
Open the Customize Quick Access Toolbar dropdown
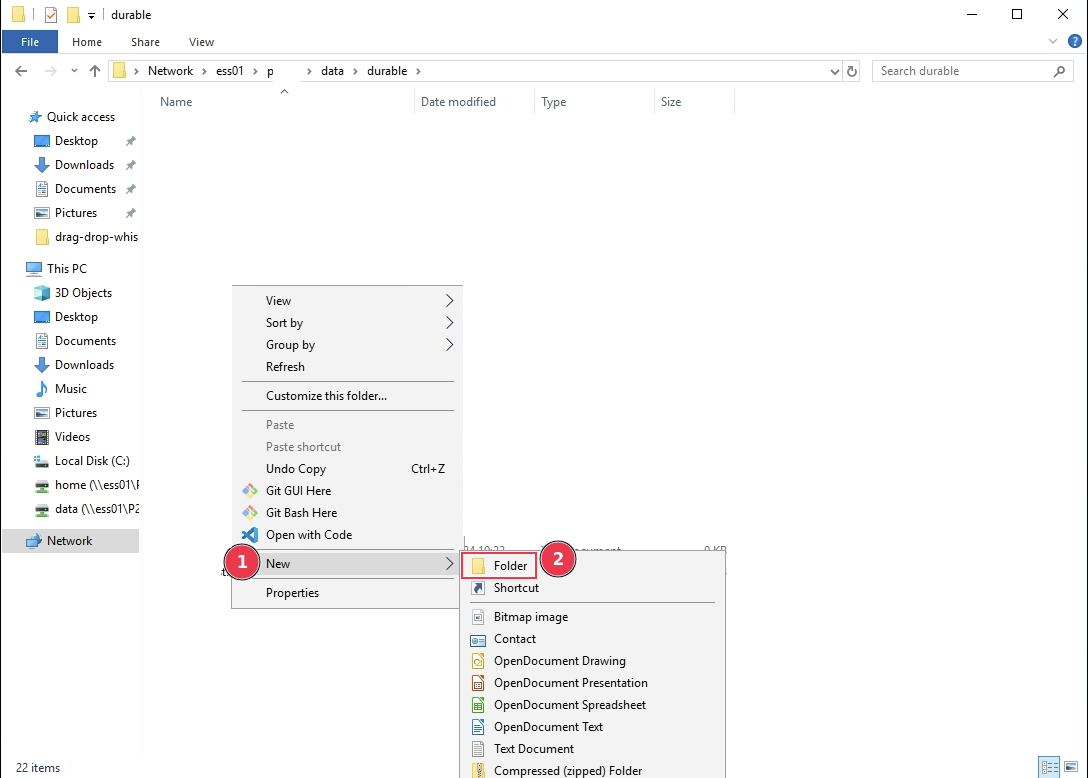point(91,15)
